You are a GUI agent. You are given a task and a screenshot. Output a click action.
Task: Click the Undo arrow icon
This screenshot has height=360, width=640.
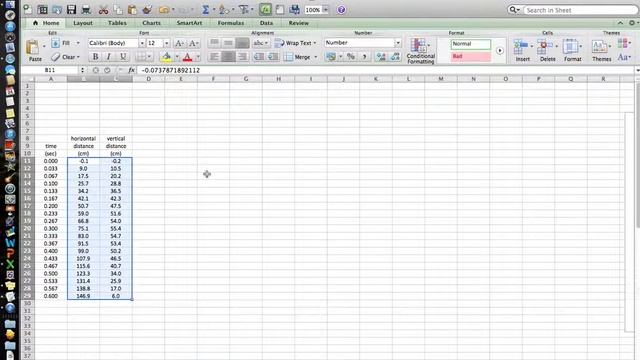coord(164,9)
